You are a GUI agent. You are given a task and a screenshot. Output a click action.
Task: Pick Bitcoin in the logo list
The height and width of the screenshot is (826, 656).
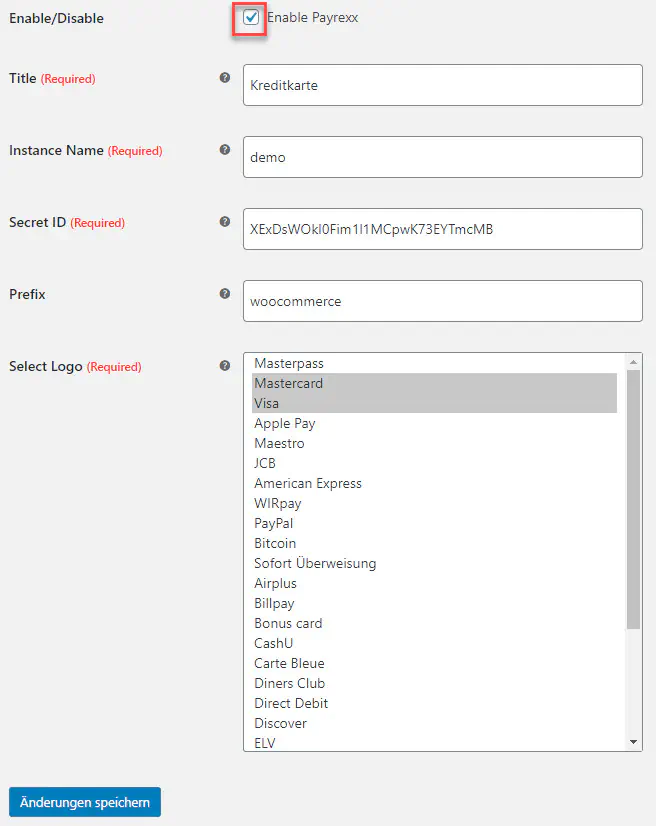pos(275,543)
